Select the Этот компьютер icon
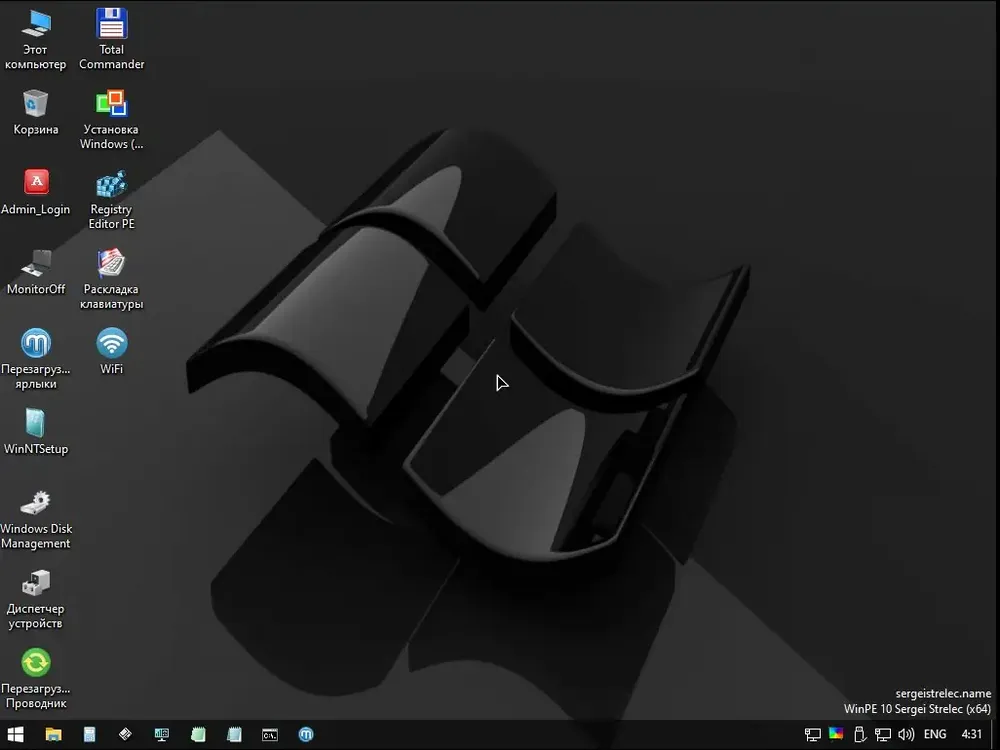 [36, 40]
